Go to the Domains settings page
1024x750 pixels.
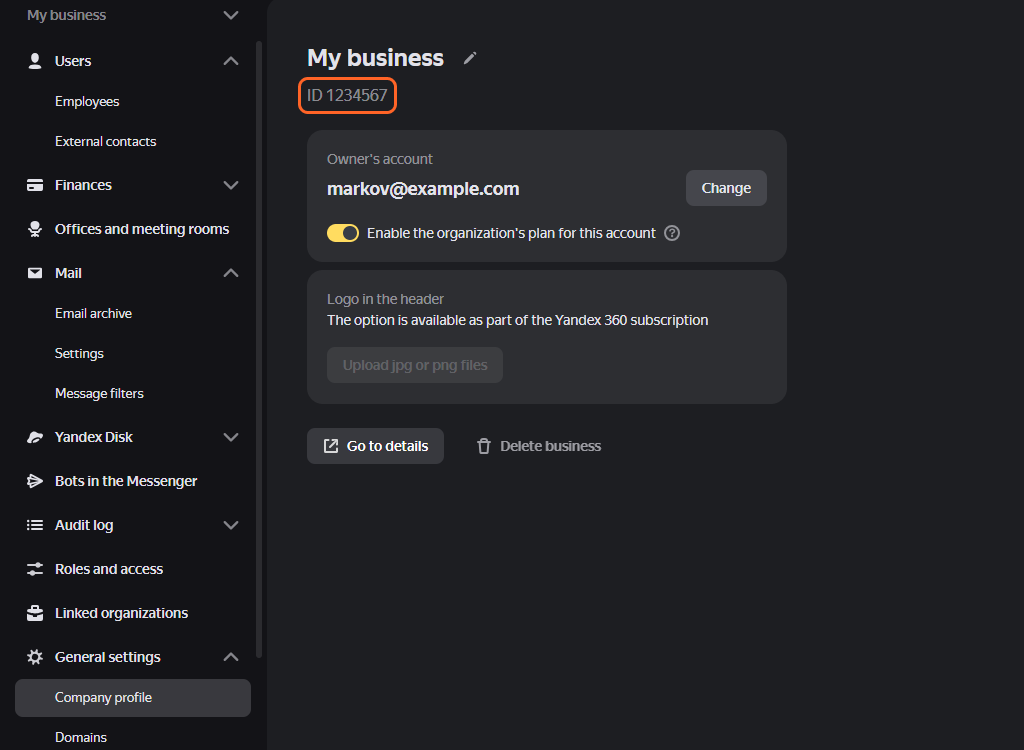81,737
